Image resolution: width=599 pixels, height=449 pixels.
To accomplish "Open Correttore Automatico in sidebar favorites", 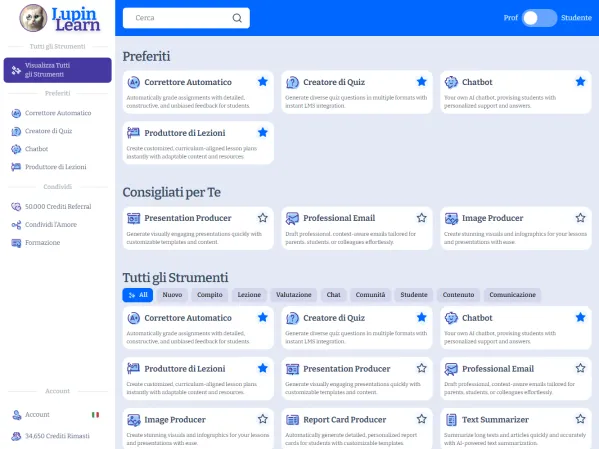I will tap(58, 113).
